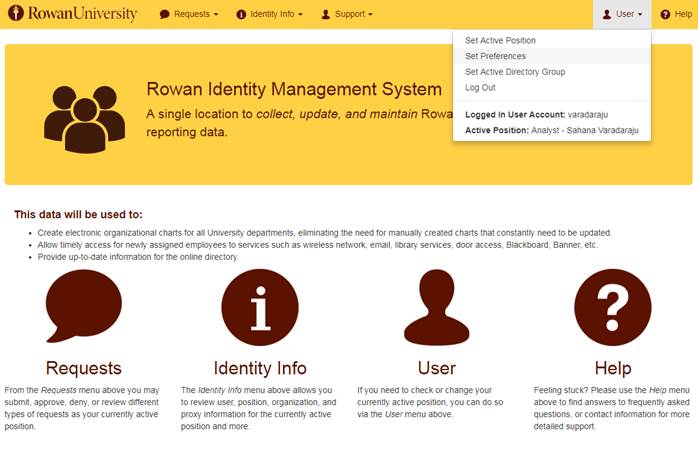
Task: Click the large Help question mark icon
Action: [x=613, y=307]
